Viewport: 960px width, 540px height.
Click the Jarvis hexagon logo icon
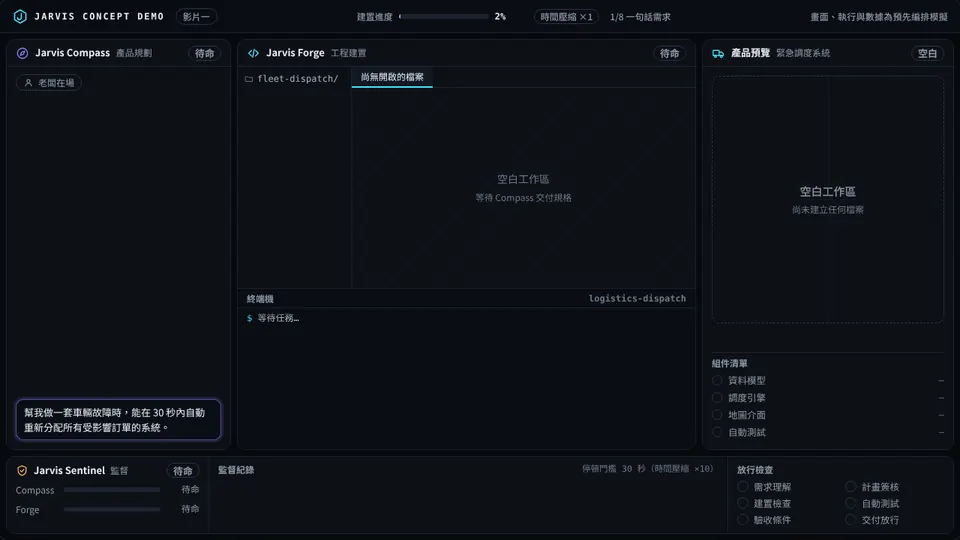pos(20,17)
